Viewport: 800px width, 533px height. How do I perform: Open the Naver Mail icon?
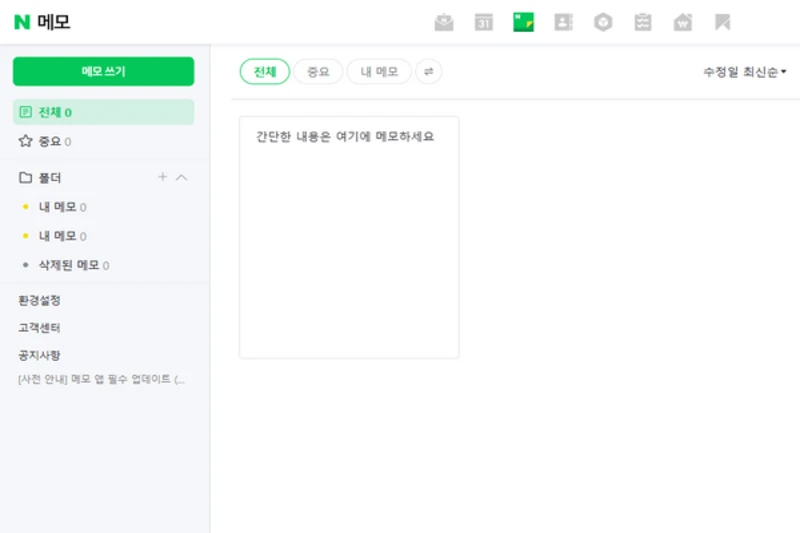pos(444,22)
